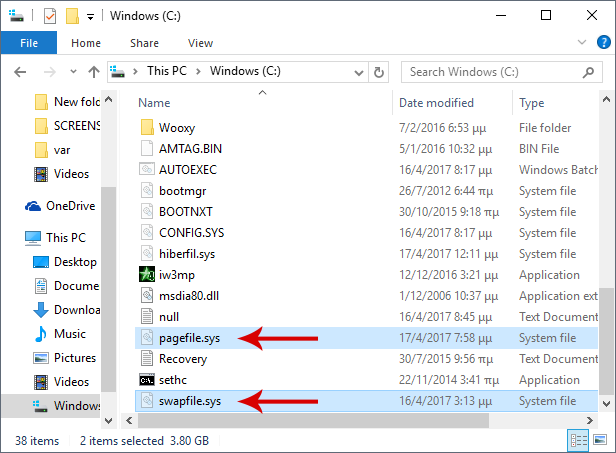Click the date 17/4/2017 12:11 μμ of hiberfil.sys
616x453 pixels.
[448, 254]
